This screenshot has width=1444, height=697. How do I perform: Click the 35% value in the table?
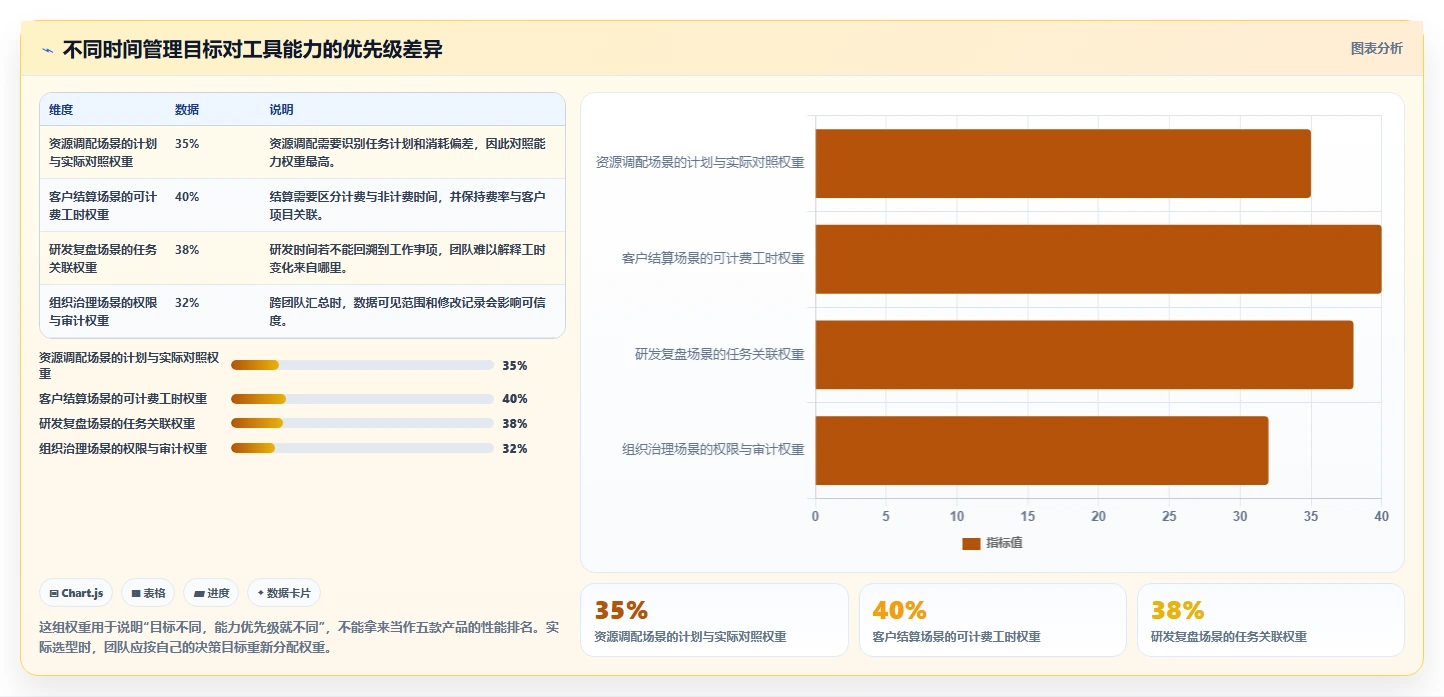coord(187,144)
